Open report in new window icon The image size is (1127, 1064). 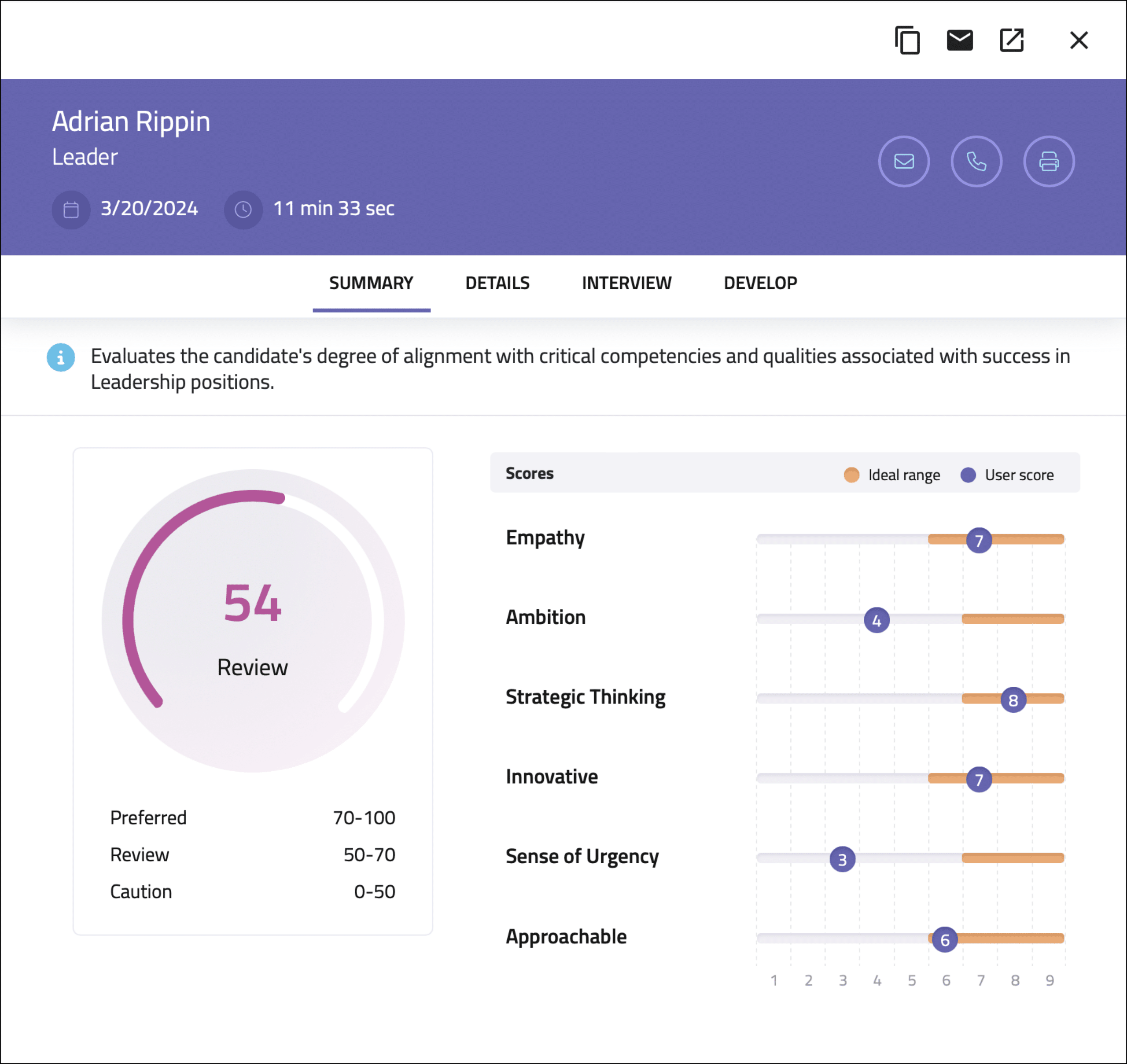[1011, 40]
